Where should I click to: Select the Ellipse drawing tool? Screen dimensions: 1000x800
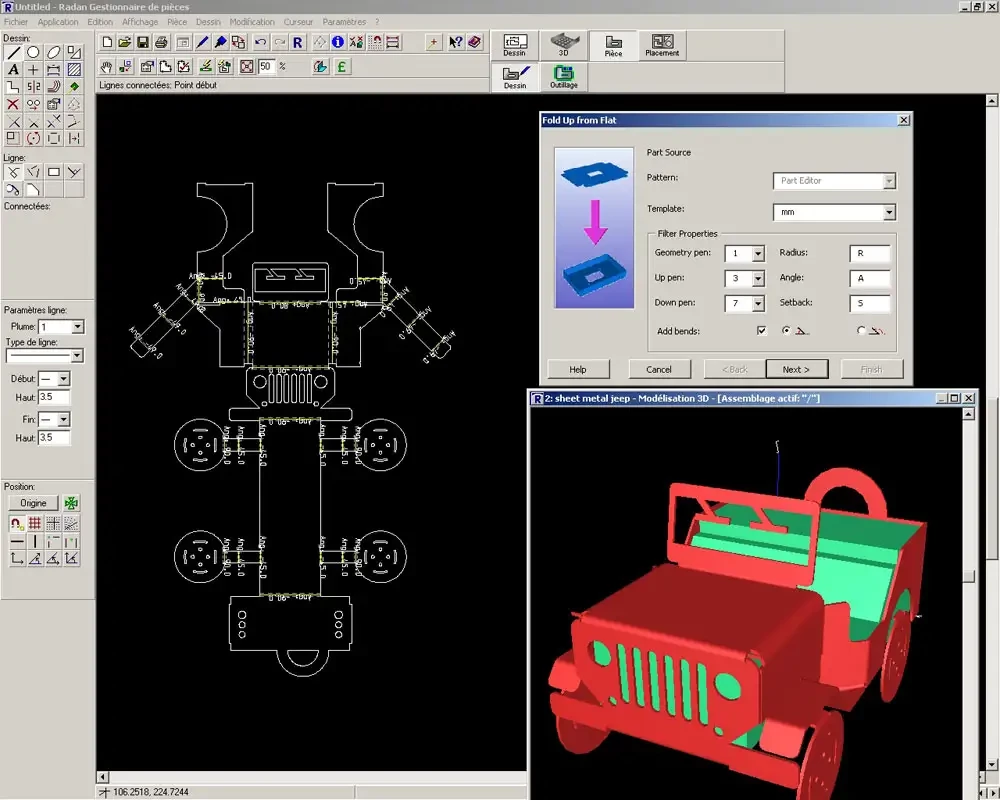point(54,52)
